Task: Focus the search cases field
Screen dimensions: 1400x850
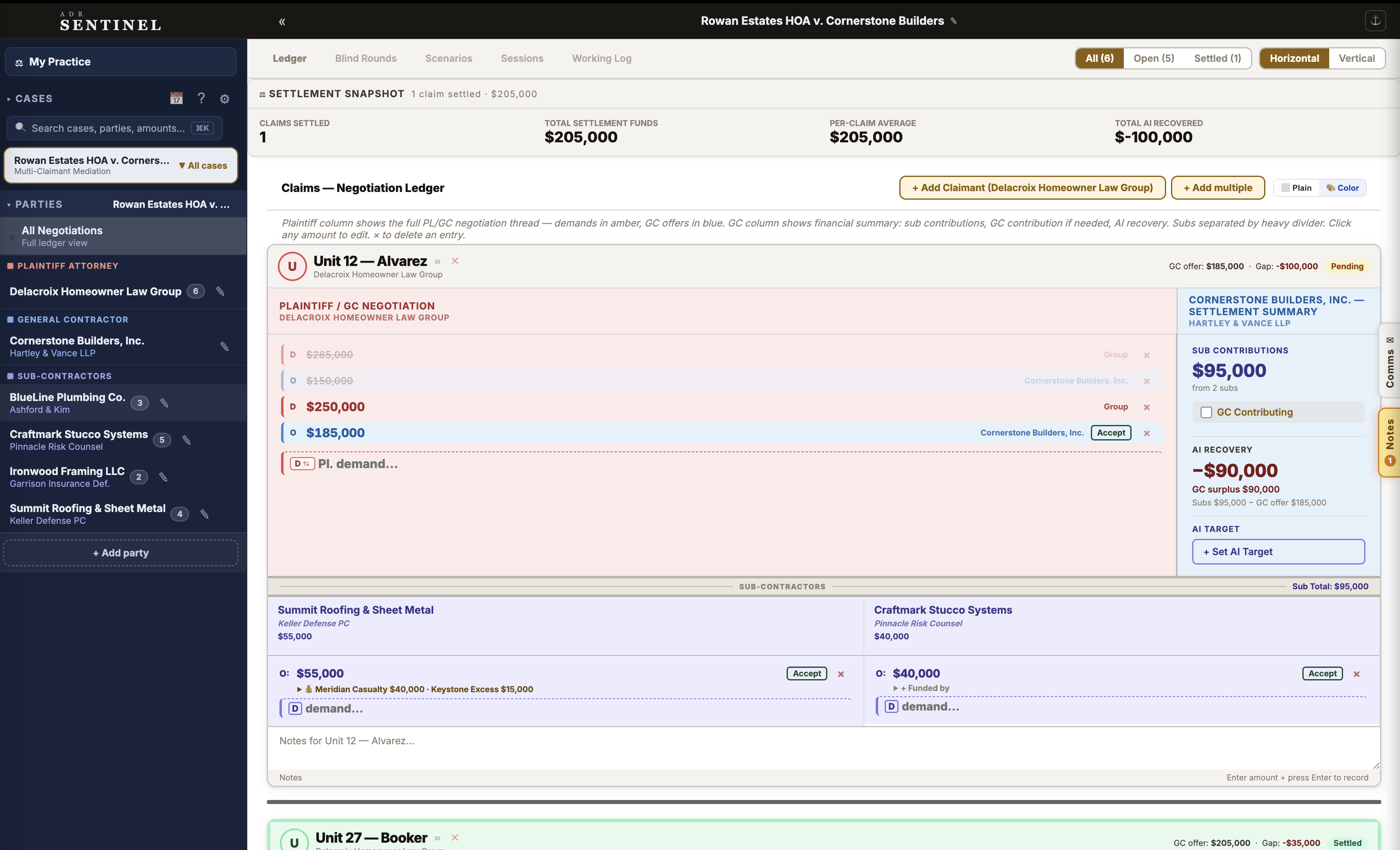Action: [x=114, y=128]
